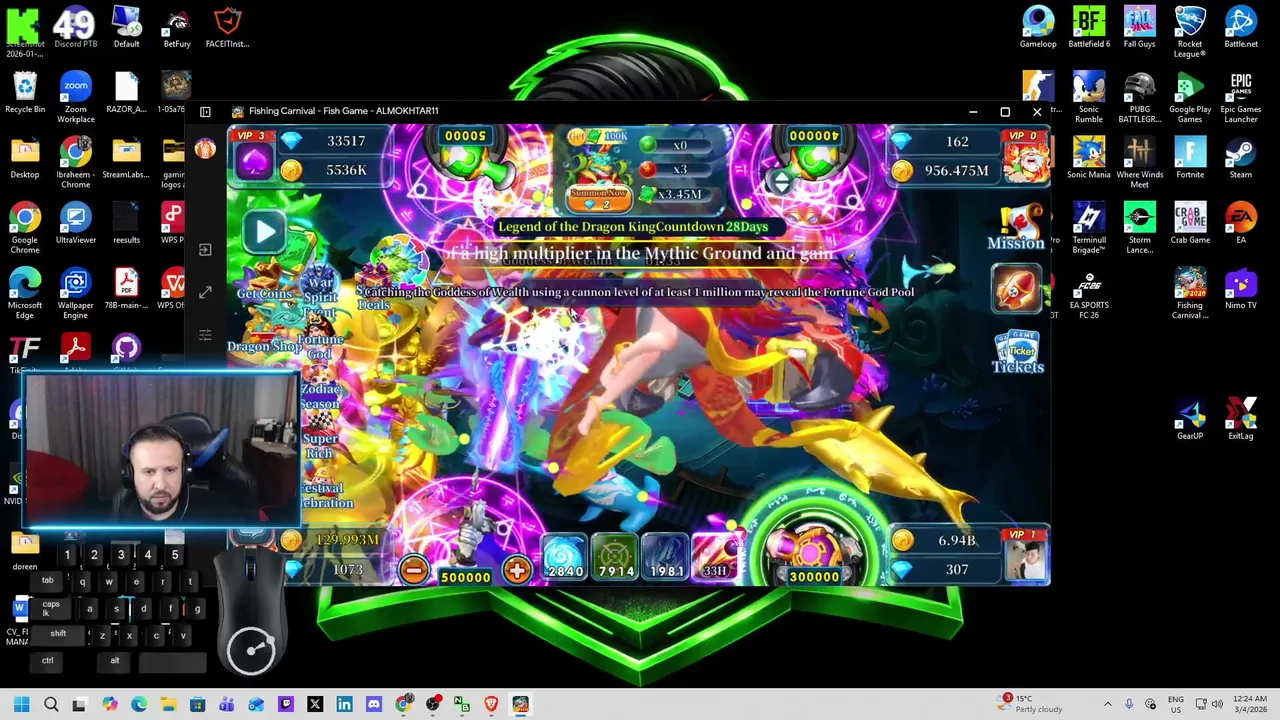Activate the freeze skill labeled 2840
The height and width of the screenshot is (720, 1280).
point(564,558)
